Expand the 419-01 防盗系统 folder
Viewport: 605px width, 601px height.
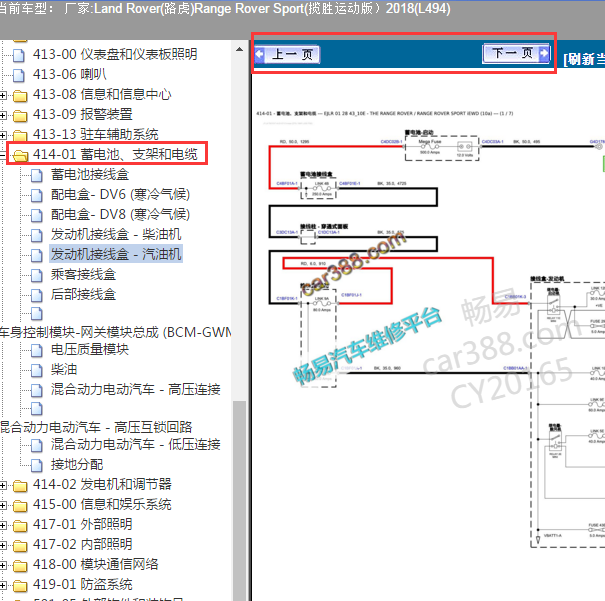point(3,586)
